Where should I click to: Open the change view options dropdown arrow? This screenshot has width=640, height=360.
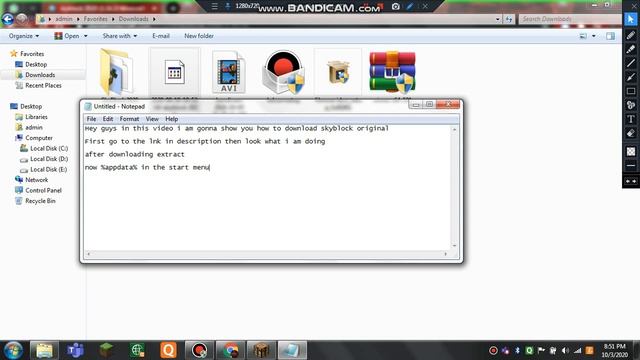[x=593, y=36]
